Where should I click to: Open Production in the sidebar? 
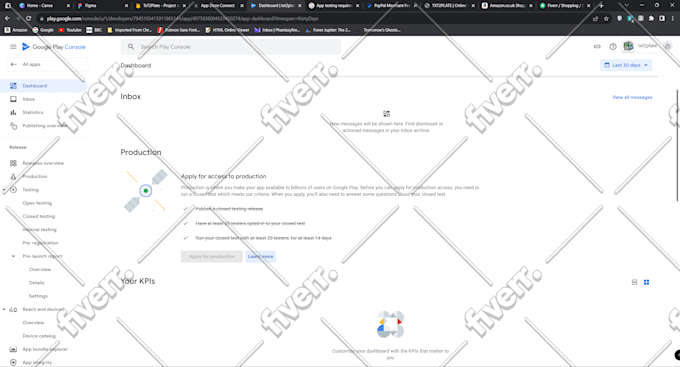click(35, 177)
